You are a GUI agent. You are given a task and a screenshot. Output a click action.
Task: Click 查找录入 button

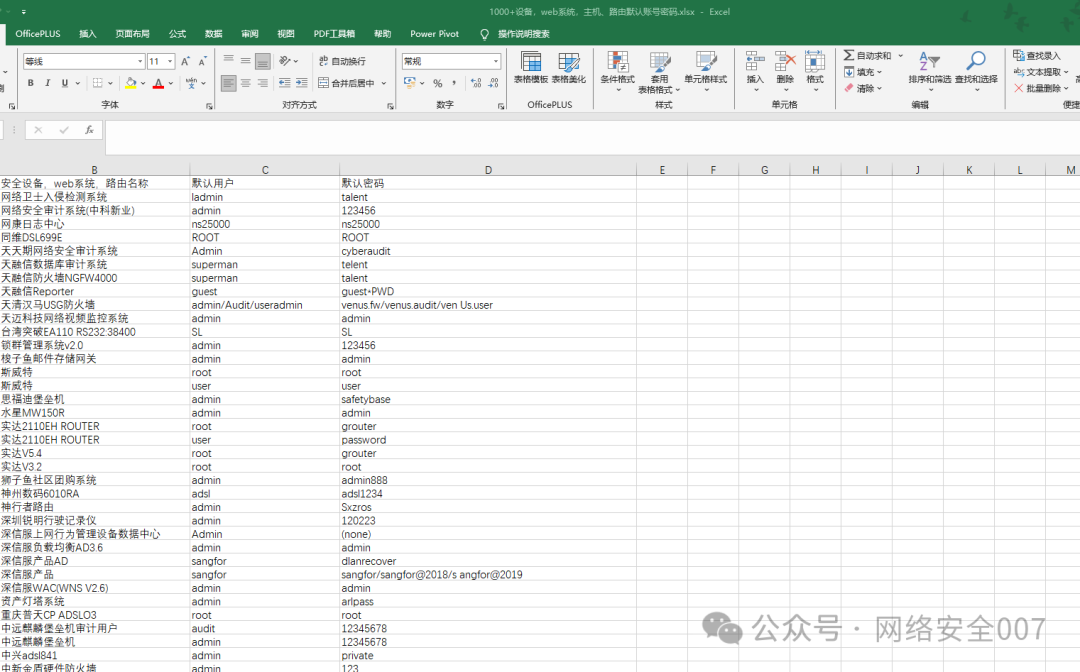tap(1037, 56)
